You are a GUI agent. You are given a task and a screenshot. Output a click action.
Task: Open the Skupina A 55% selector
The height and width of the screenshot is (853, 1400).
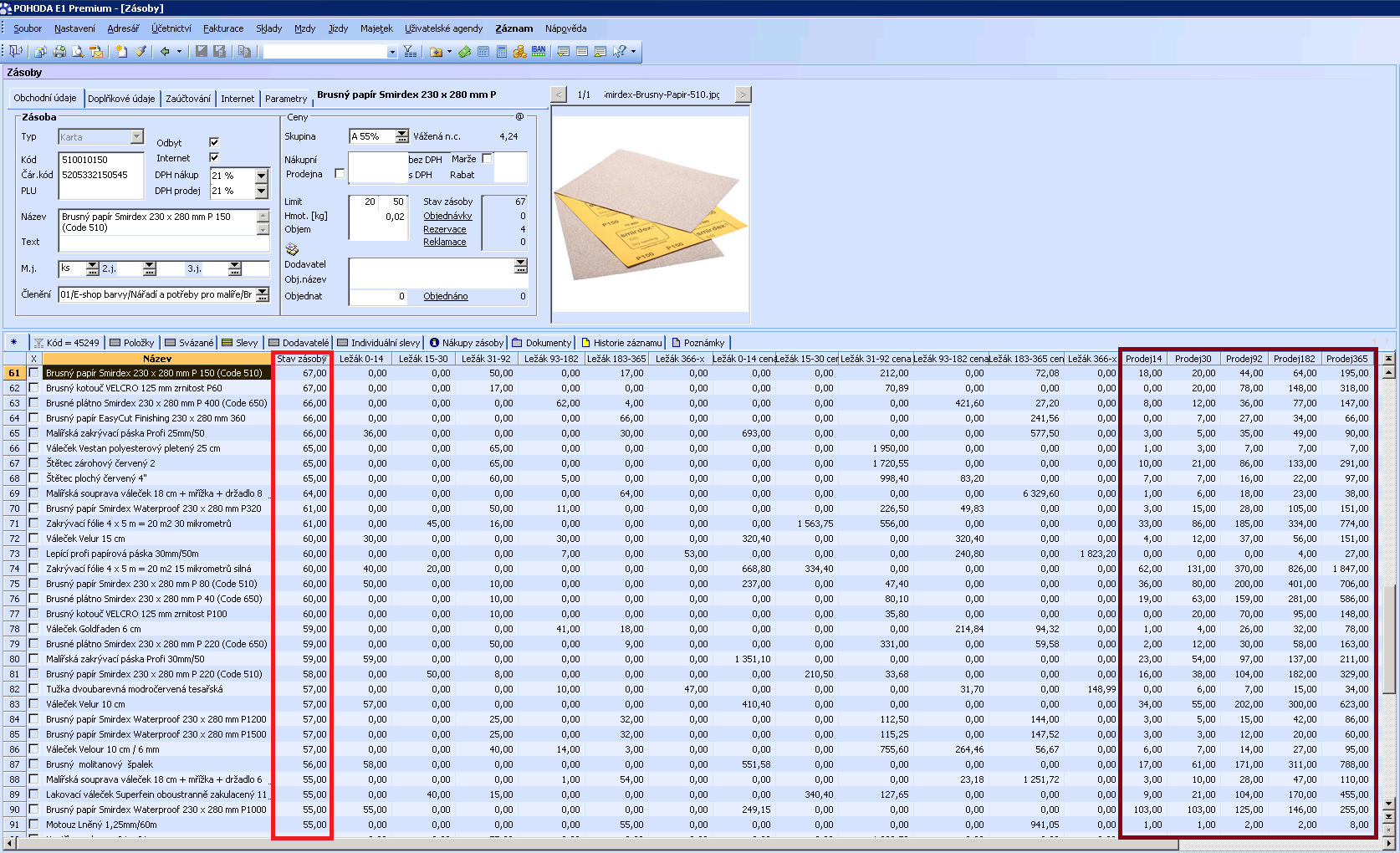click(401, 135)
